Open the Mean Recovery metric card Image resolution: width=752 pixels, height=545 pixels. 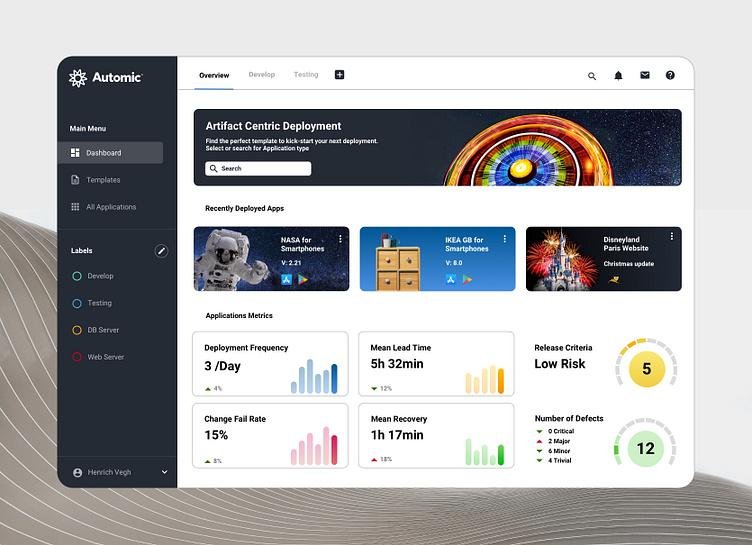click(x=436, y=436)
